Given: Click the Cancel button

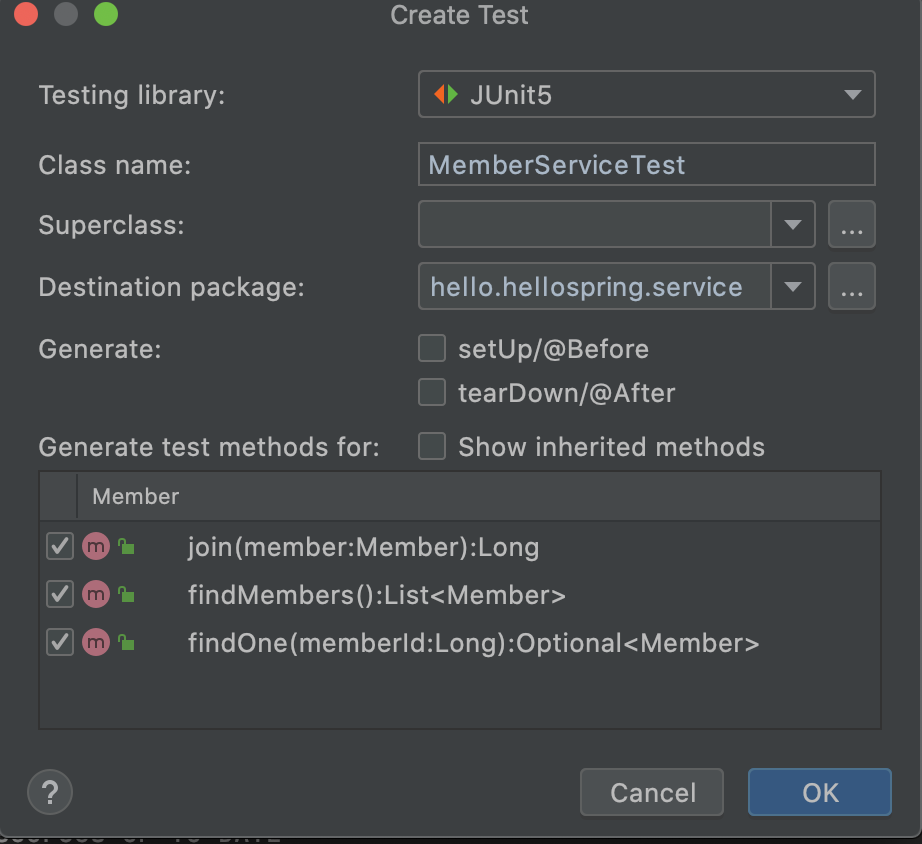Looking at the screenshot, I should [x=652, y=792].
